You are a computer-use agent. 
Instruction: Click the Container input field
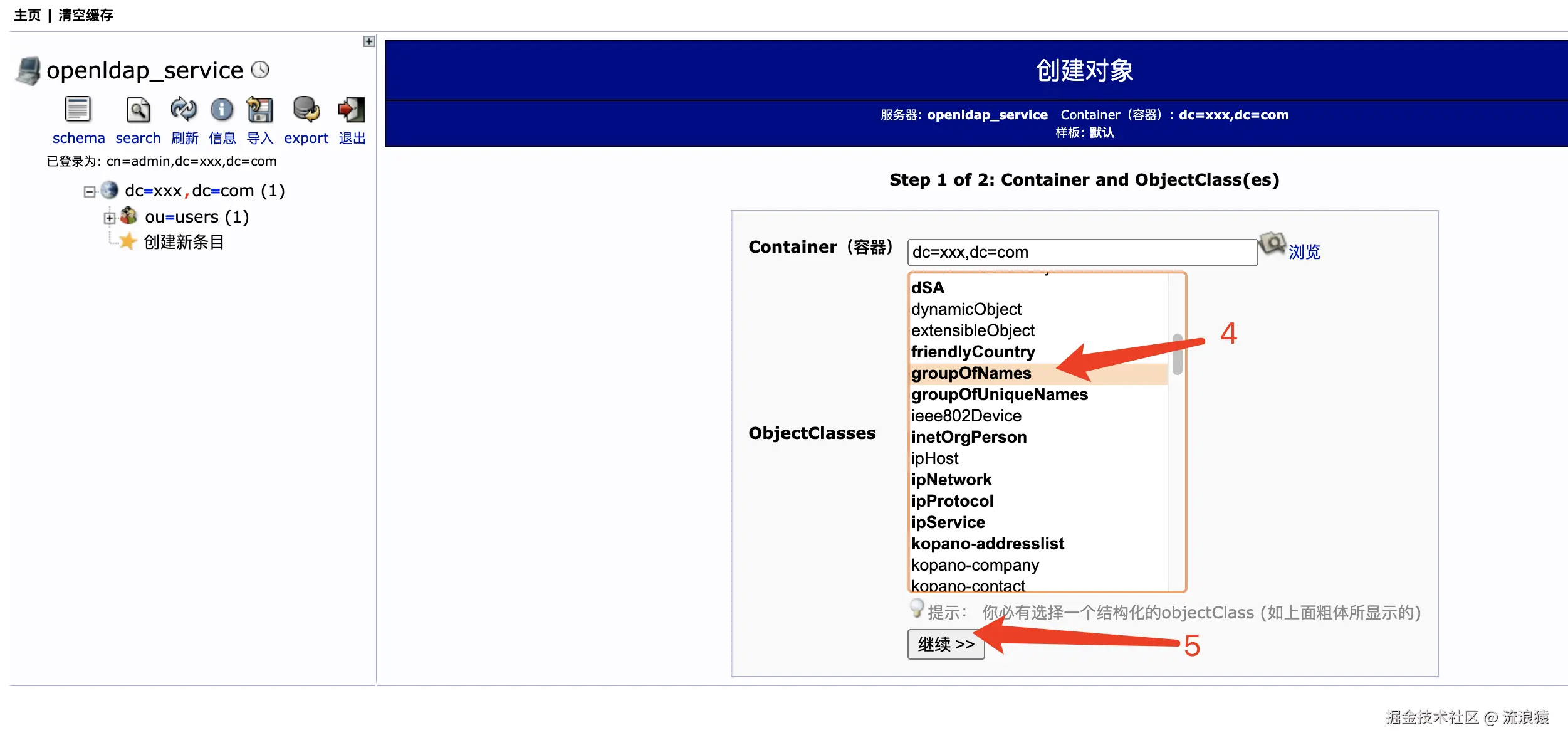[1082, 252]
